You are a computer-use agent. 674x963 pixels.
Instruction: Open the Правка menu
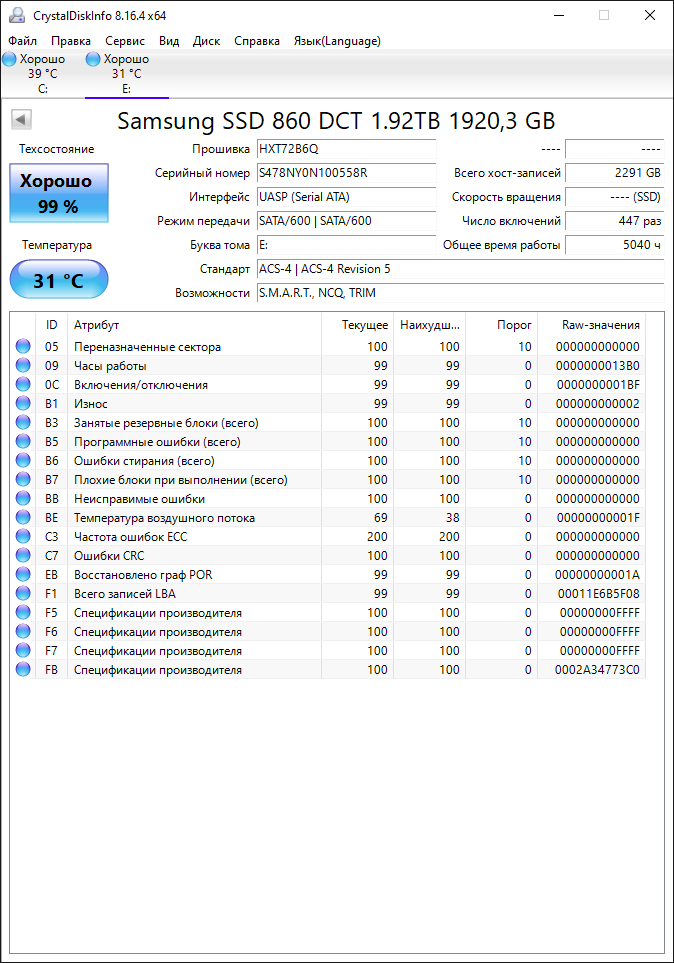71,41
